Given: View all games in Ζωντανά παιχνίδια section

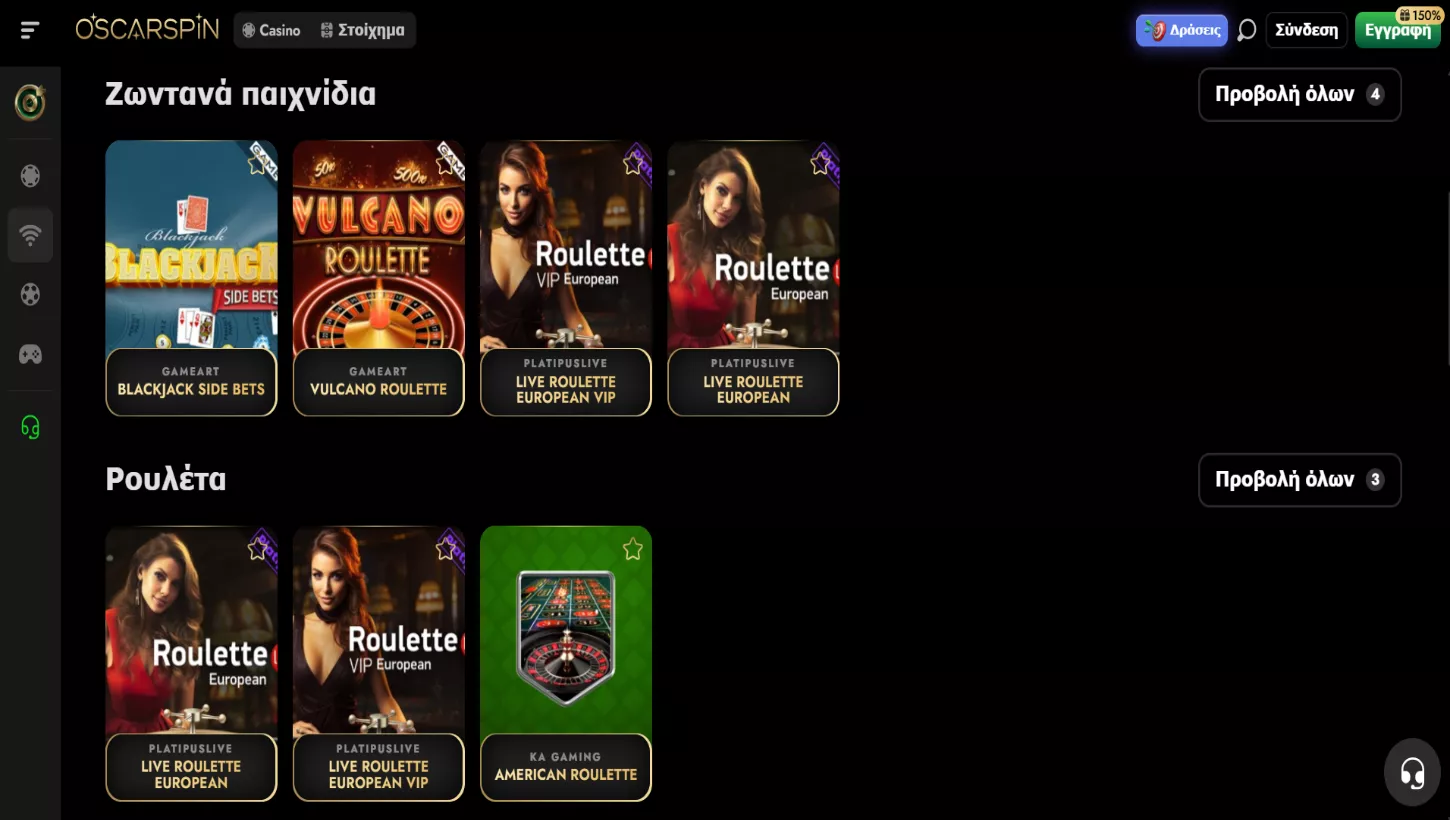Looking at the screenshot, I should (x=1299, y=94).
